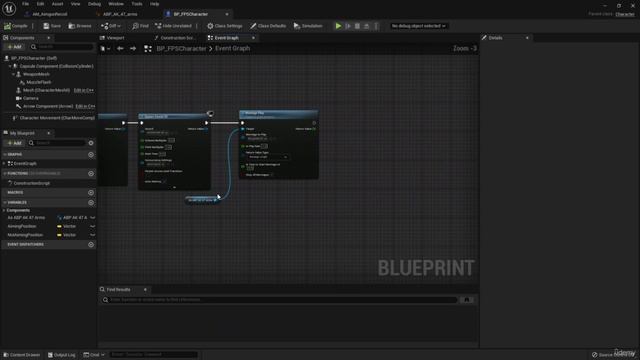640x360 pixels.
Task: Open My Blueprint view options gear
Action: click(91, 143)
